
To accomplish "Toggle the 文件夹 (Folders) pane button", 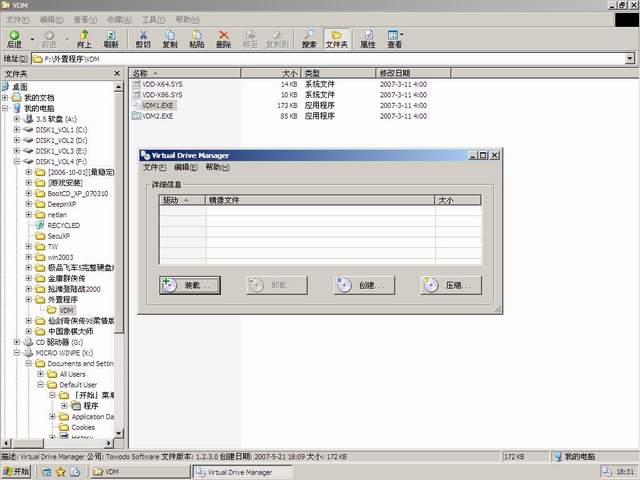I will (337, 39).
